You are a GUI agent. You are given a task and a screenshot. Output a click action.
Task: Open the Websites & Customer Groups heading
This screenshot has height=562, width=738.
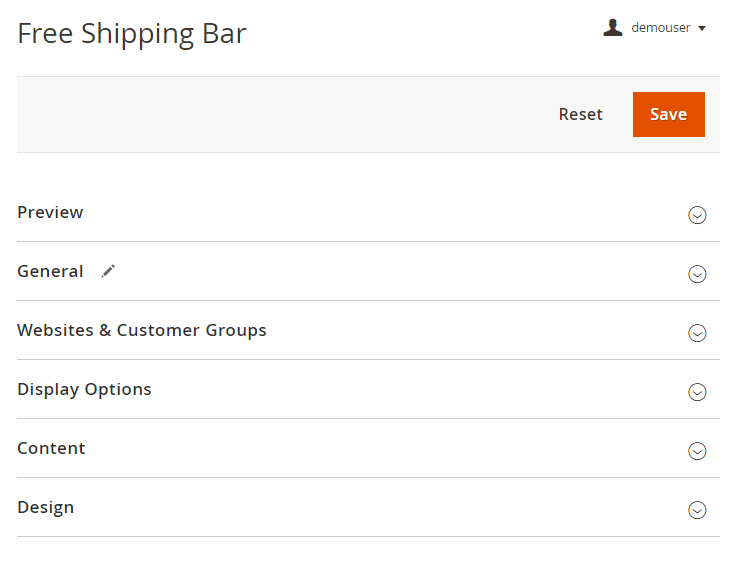click(x=142, y=330)
